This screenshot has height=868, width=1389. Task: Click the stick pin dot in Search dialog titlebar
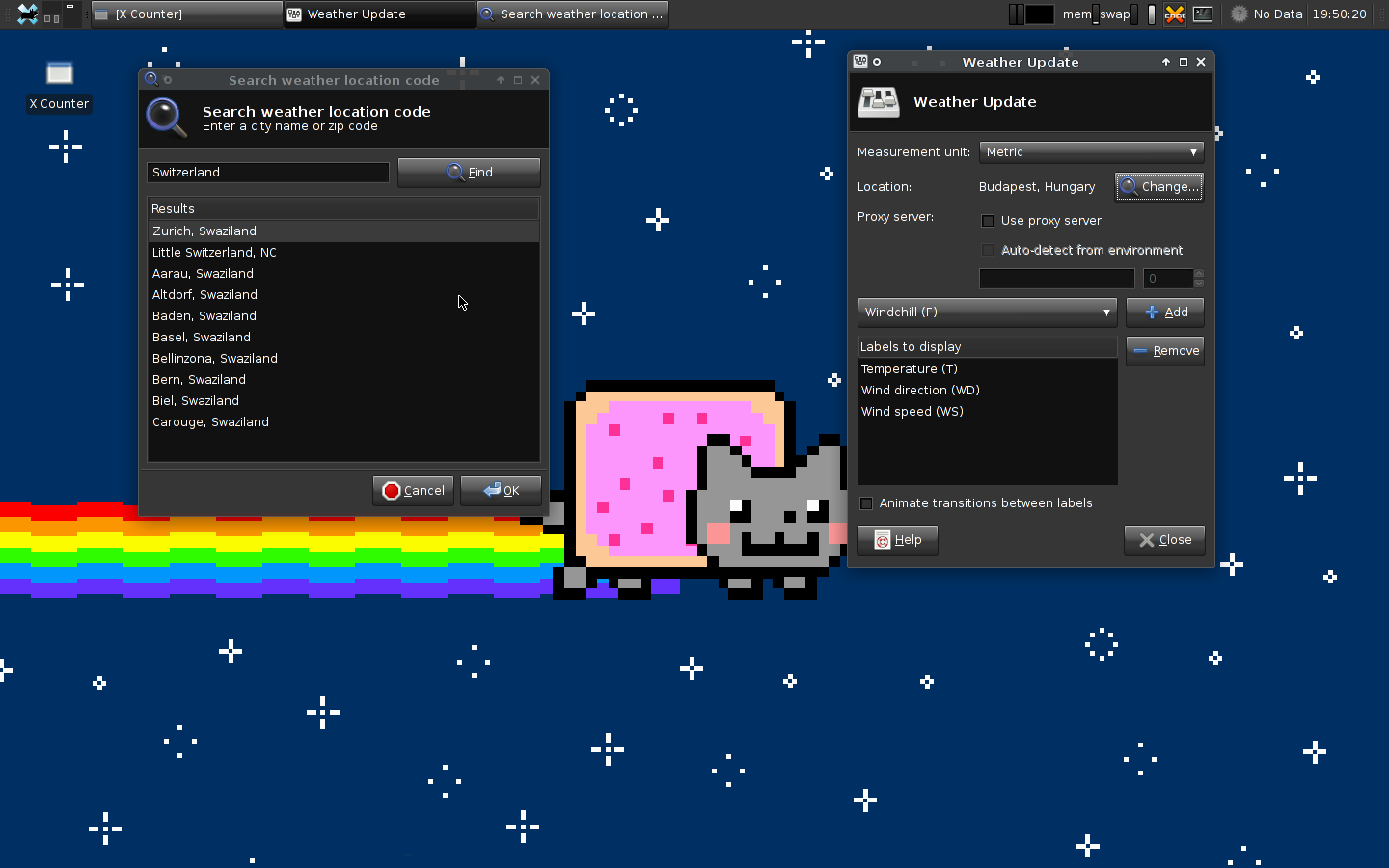click(x=168, y=80)
